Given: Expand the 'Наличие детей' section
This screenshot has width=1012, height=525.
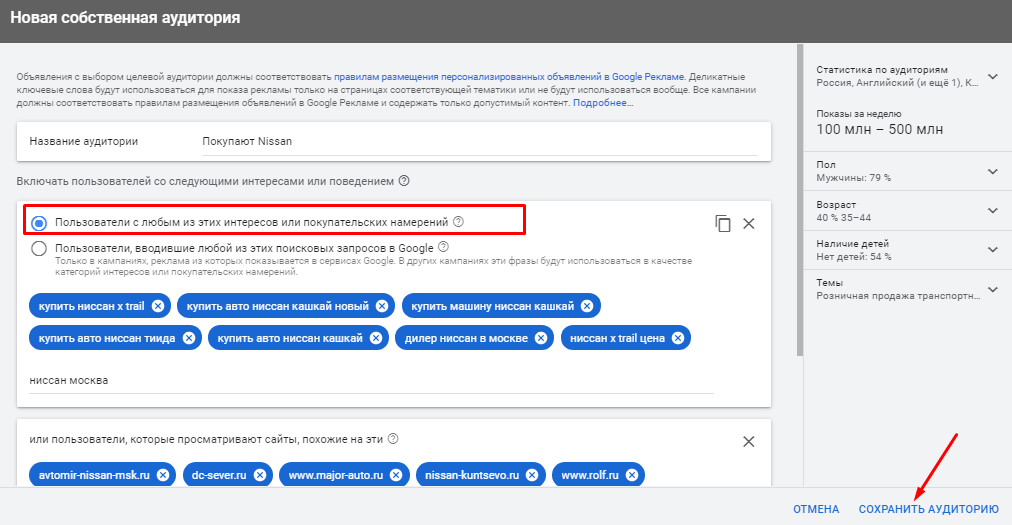Looking at the screenshot, I should (992, 249).
